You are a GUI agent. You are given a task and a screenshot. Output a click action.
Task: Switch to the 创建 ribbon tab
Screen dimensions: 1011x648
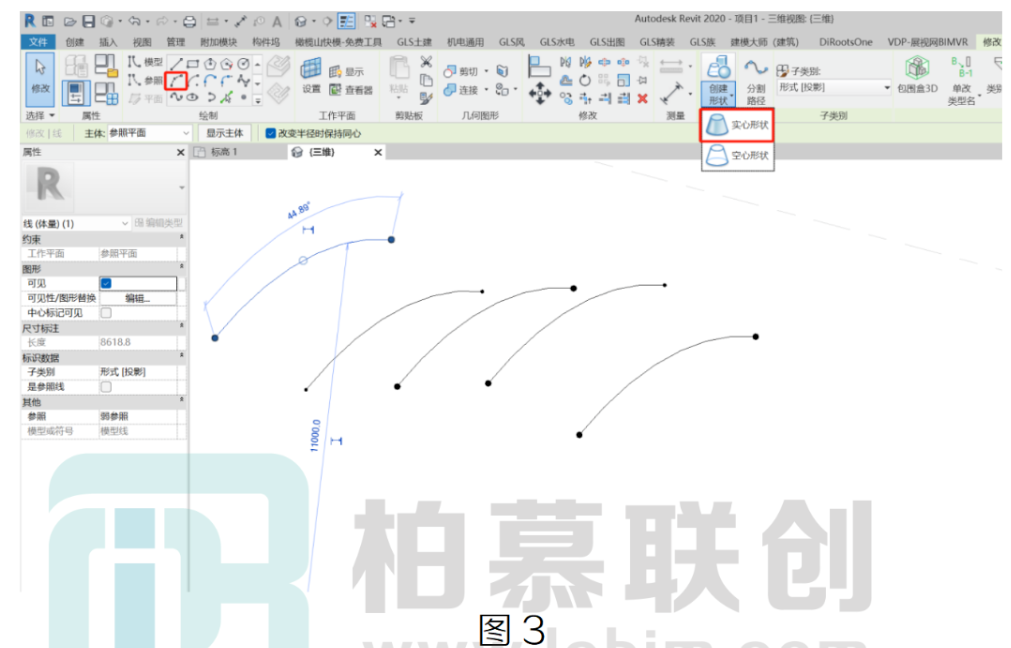75,42
